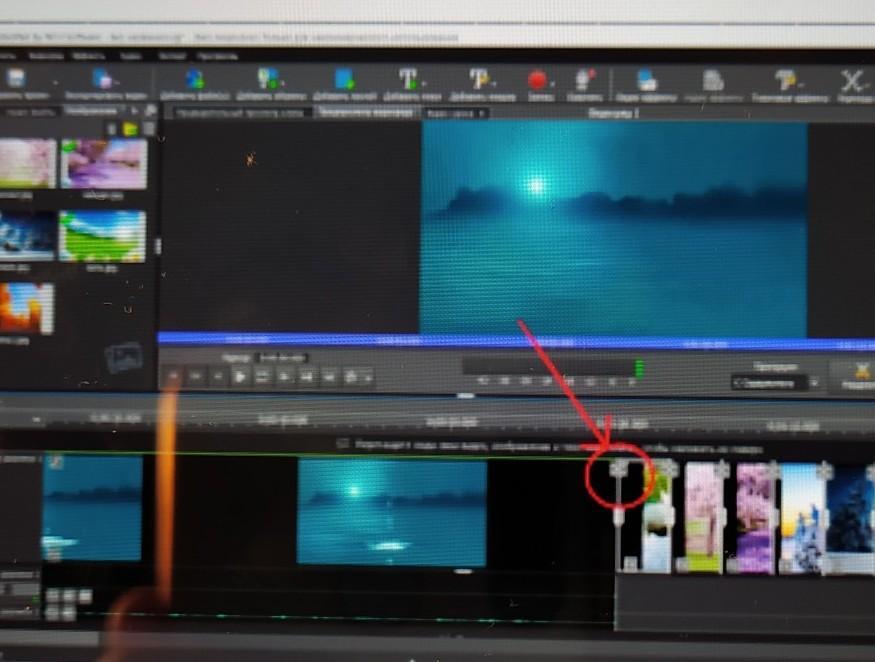The image size is (875, 662).
Task: Select the third tab above the preview
Action: pos(455,113)
